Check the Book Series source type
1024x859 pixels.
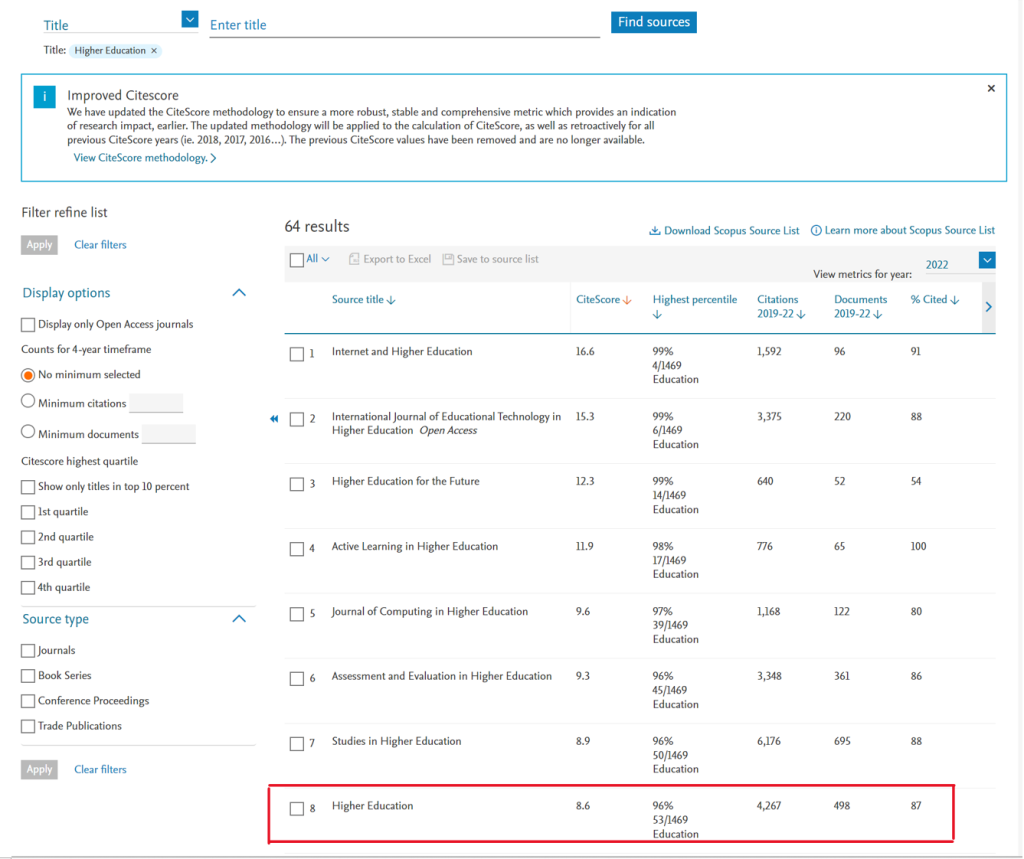pyautogui.click(x=28, y=675)
